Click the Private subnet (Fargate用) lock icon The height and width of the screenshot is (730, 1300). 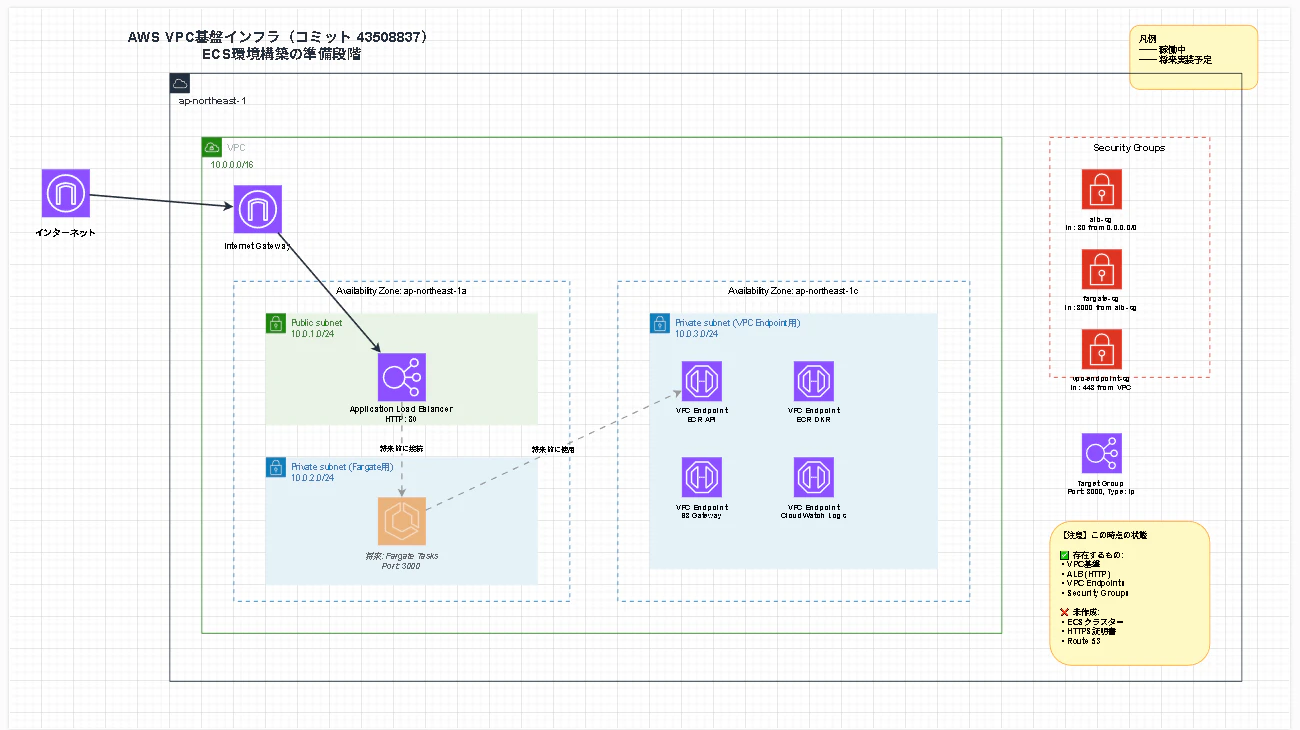(276, 467)
